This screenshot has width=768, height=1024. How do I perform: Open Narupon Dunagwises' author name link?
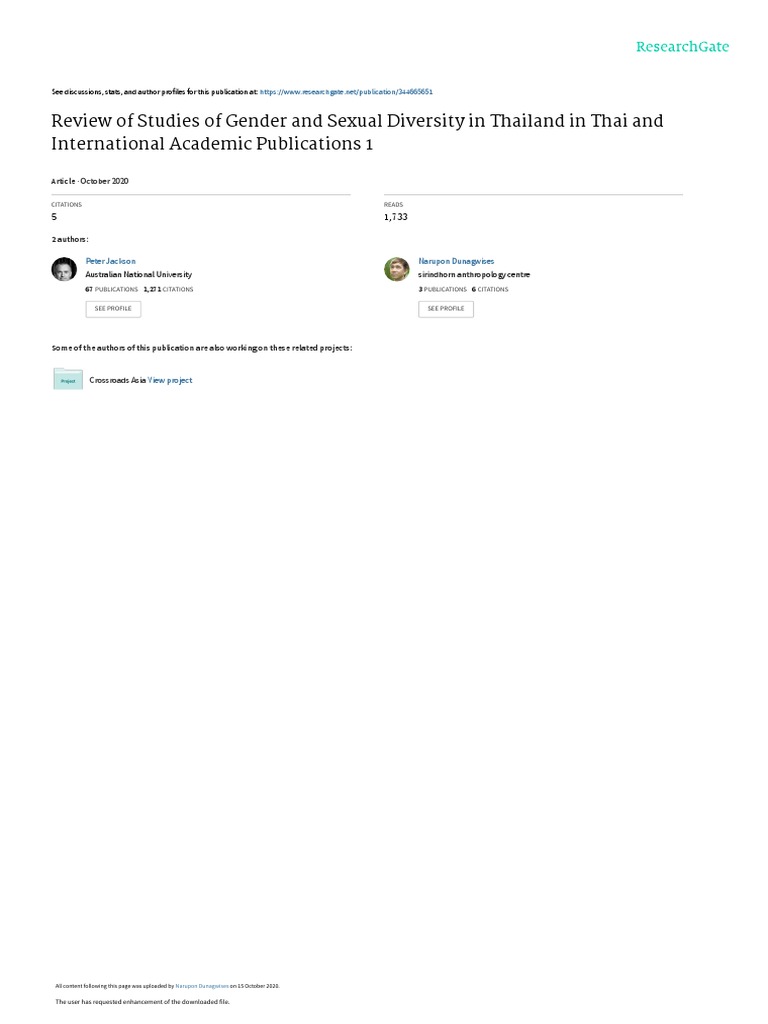[456, 261]
